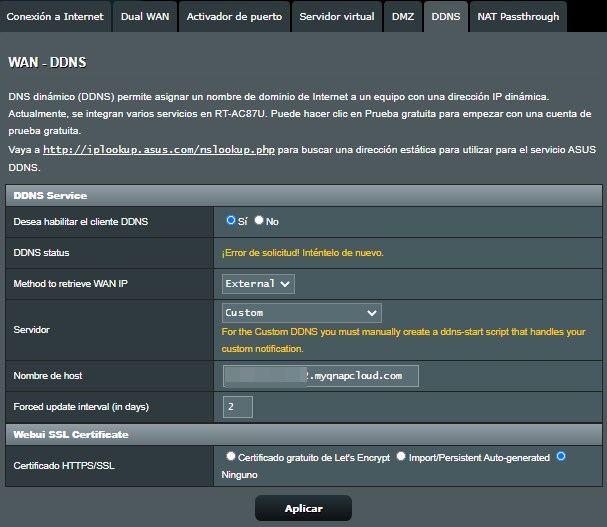The height and width of the screenshot is (527, 607).
Task: Expand the Servidor dropdown showing Custom
Action: point(301,313)
